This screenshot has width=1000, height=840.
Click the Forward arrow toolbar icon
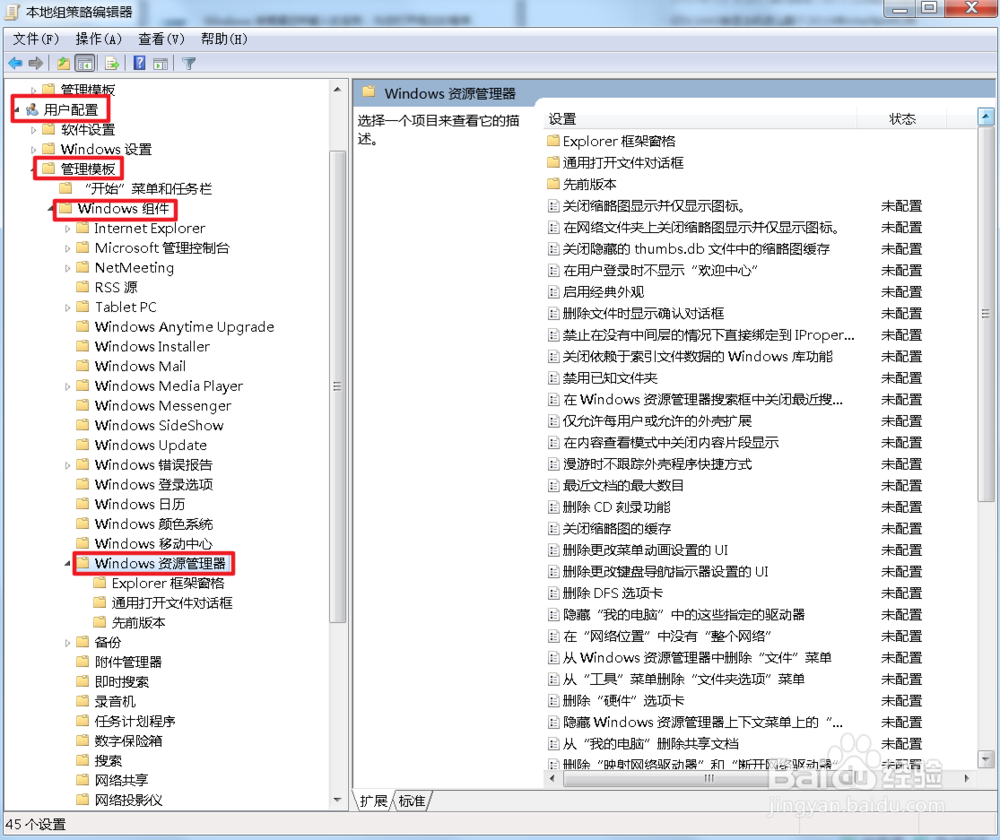pyautogui.click(x=36, y=63)
